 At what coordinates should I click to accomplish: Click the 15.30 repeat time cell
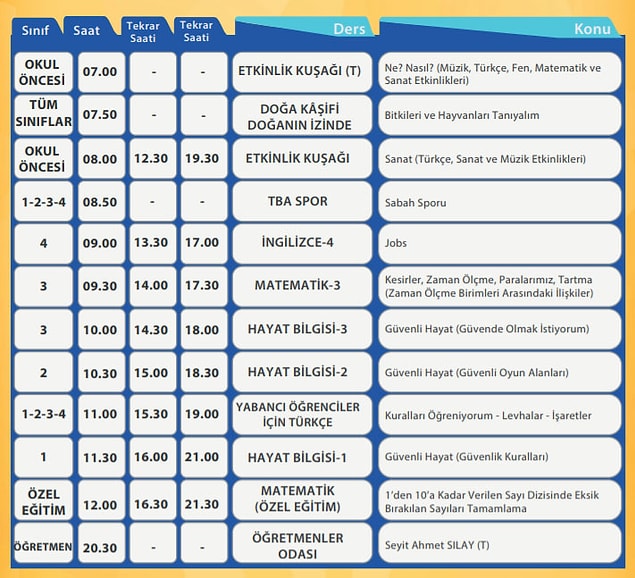tap(153, 415)
